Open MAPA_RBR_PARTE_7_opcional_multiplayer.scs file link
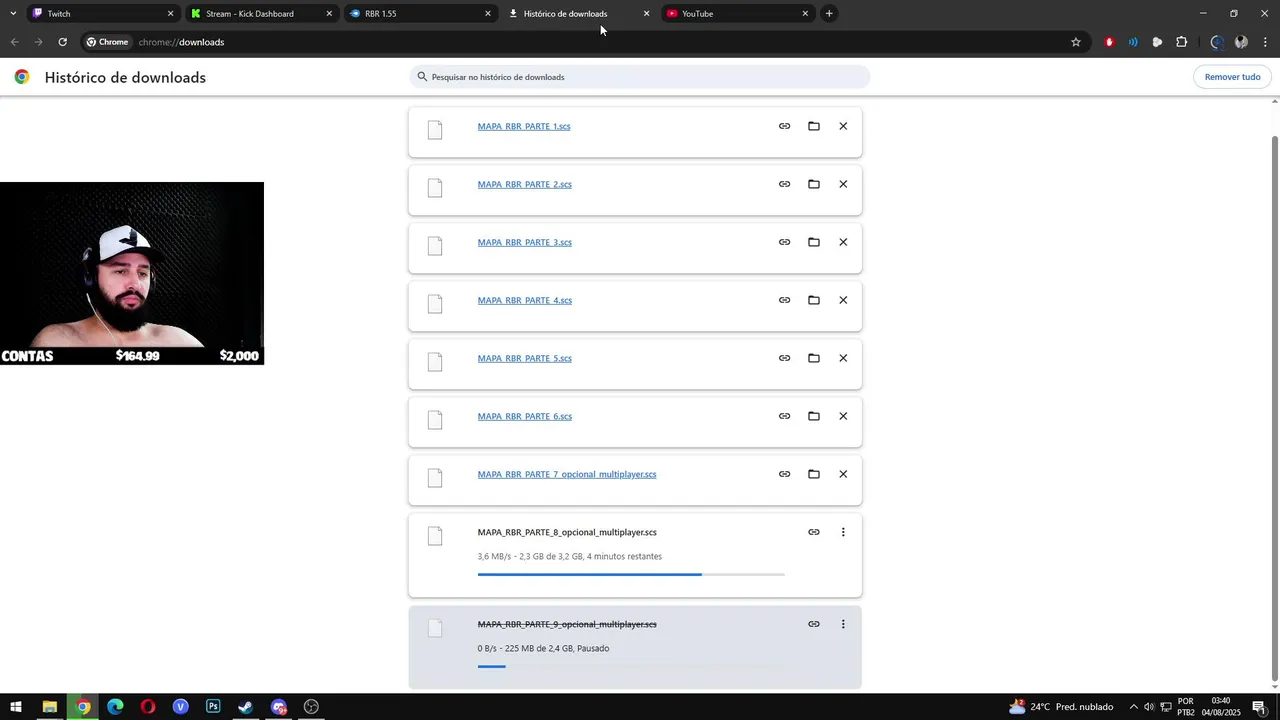The width and height of the screenshot is (1280, 720). point(567,474)
